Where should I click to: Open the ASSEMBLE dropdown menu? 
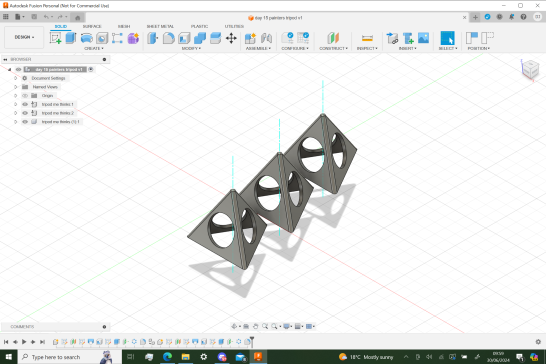[x=258, y=48]
